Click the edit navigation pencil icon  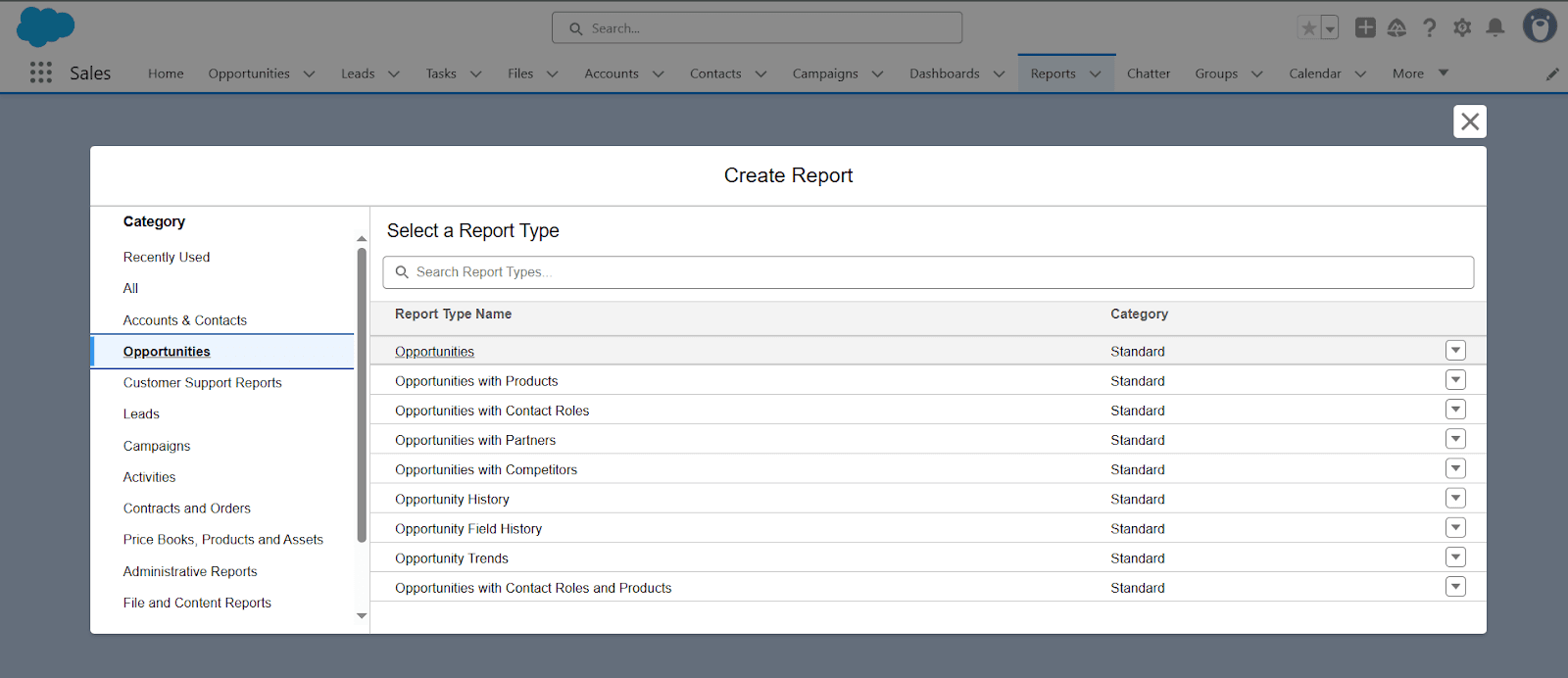pos(1552,73)
